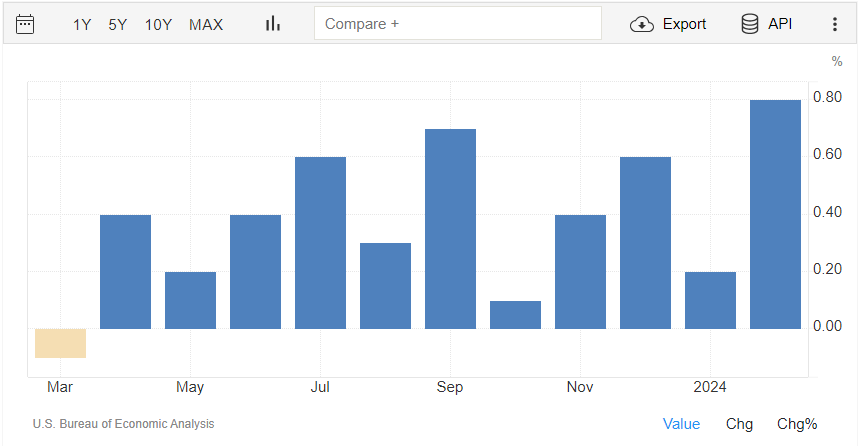The width and height of the screenshot is (858, 446).
Task: Select the 10Y time range
Action: (x=158, y=25)
